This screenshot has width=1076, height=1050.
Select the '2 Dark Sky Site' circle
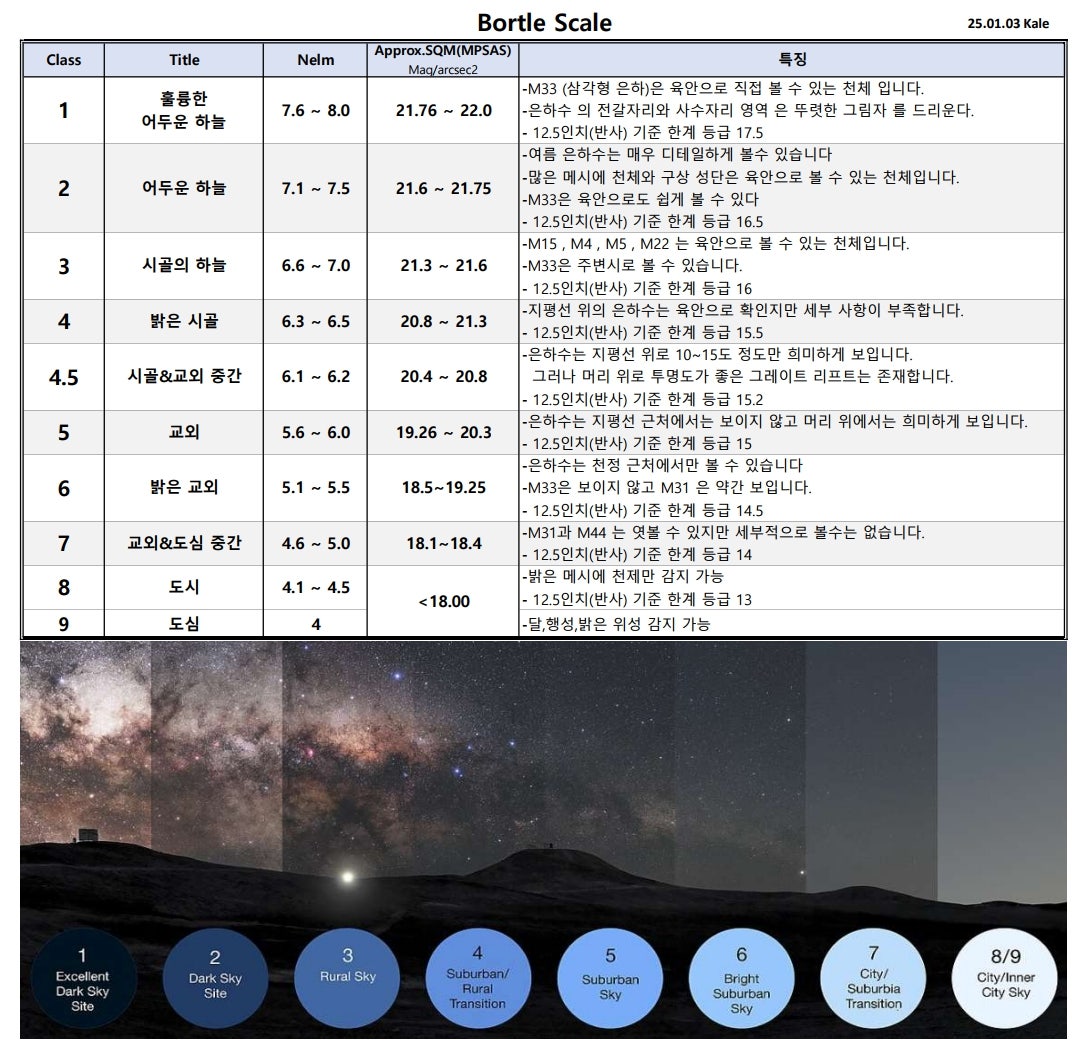point(215,979)
